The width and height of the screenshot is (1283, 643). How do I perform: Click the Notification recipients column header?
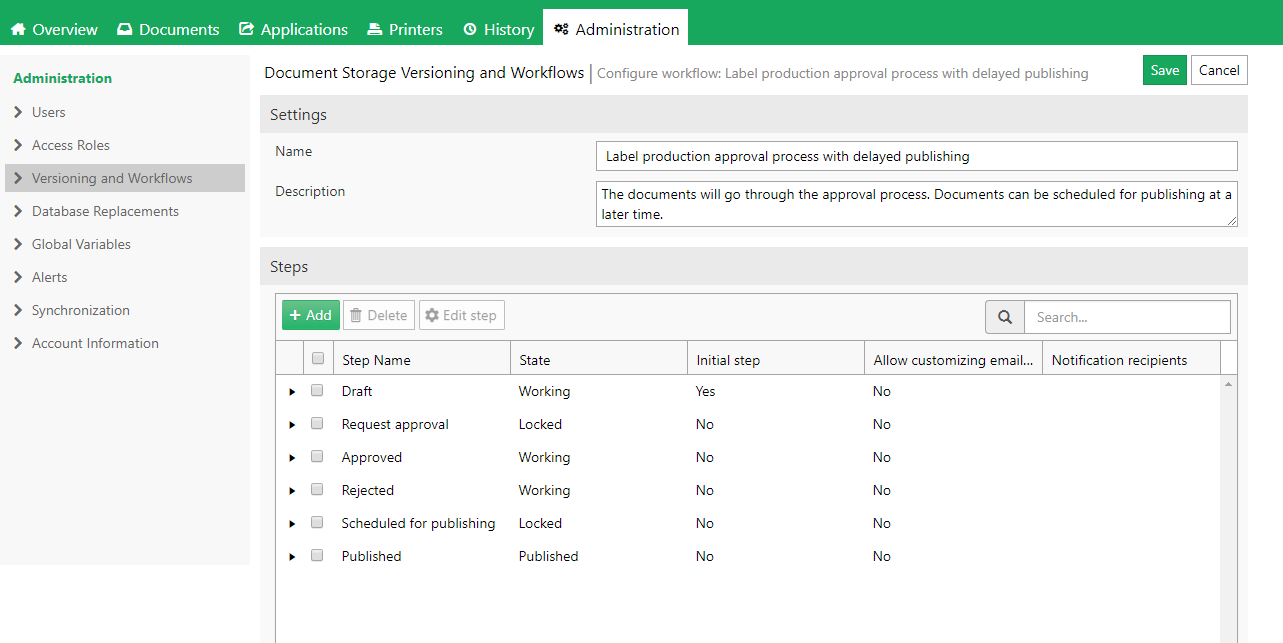[1131, 359]
